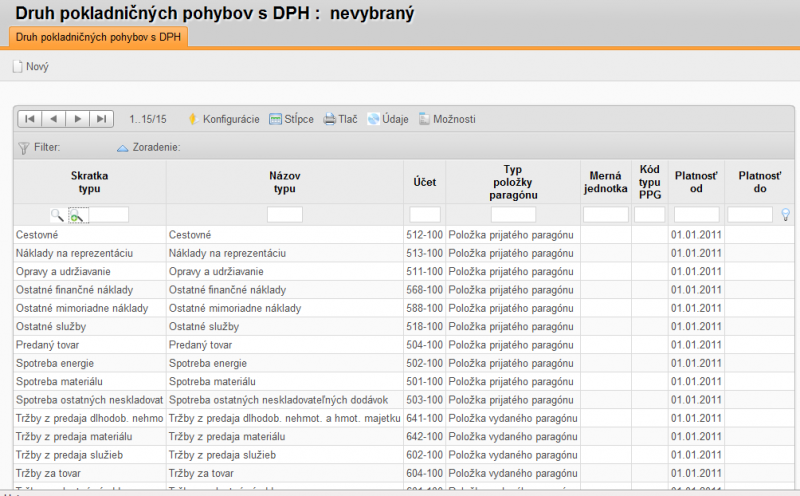Sort by Typ položky paragónu header

513,182
